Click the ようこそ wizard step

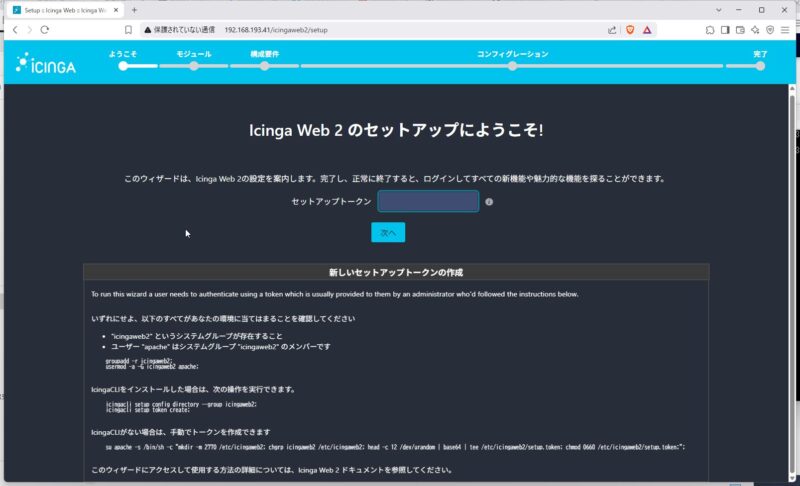[122, 54]
